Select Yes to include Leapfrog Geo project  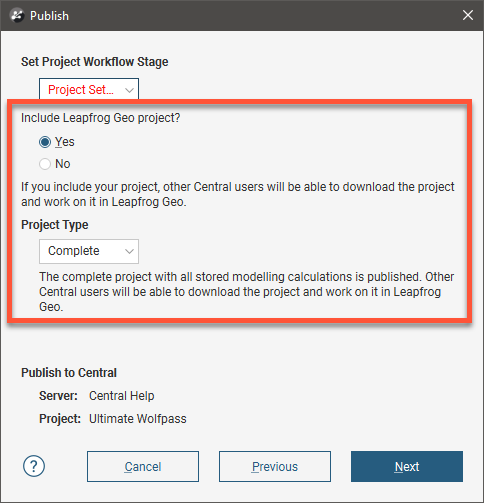point(45,142)
